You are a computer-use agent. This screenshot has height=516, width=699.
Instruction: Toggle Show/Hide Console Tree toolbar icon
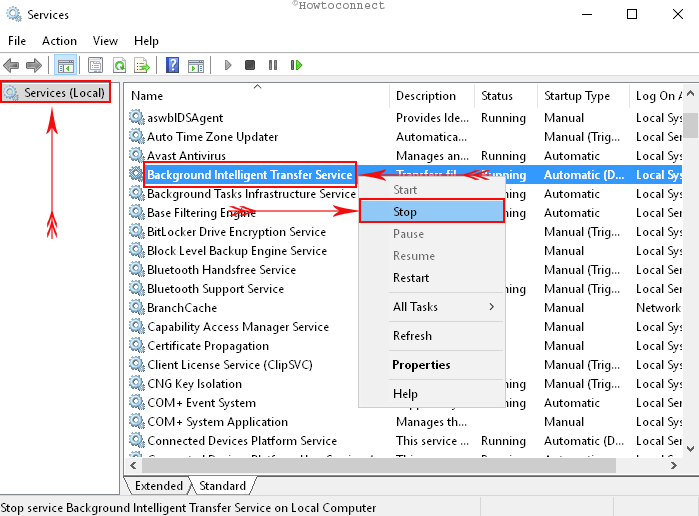pyautogui.click(x=66, y=66)
